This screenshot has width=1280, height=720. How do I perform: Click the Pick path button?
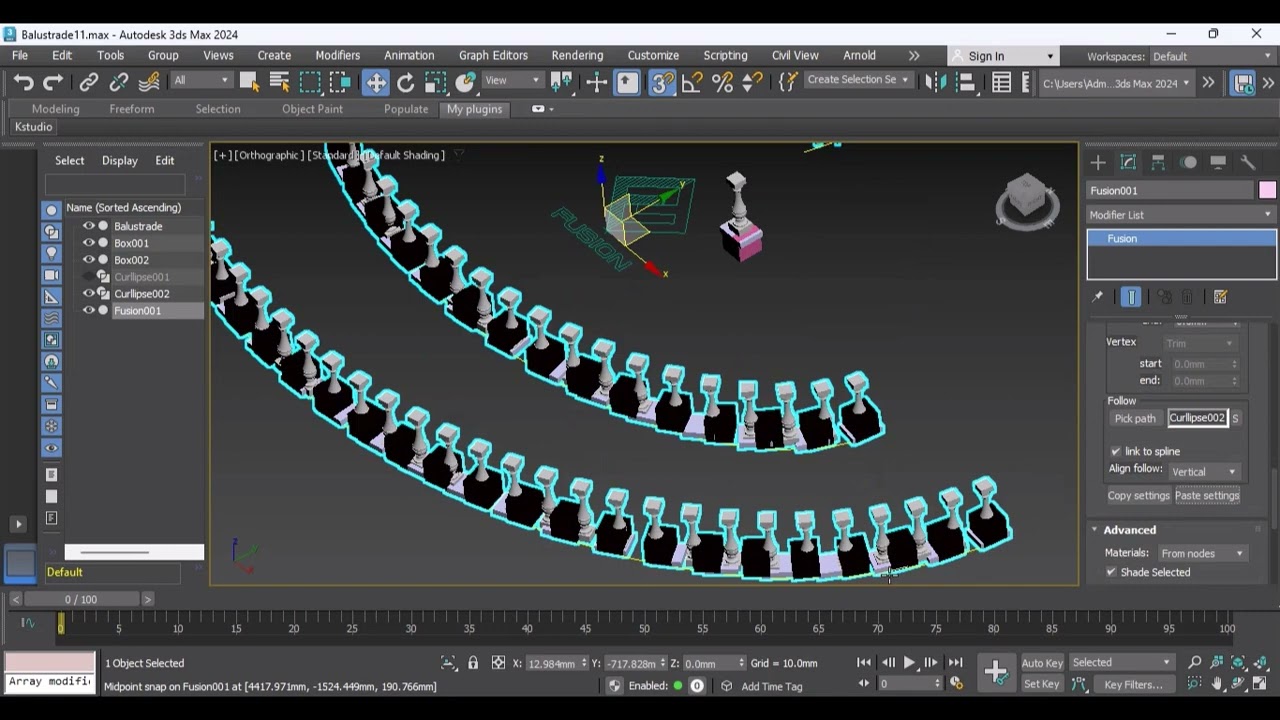pyautogui.click(x=1135, y=418)
